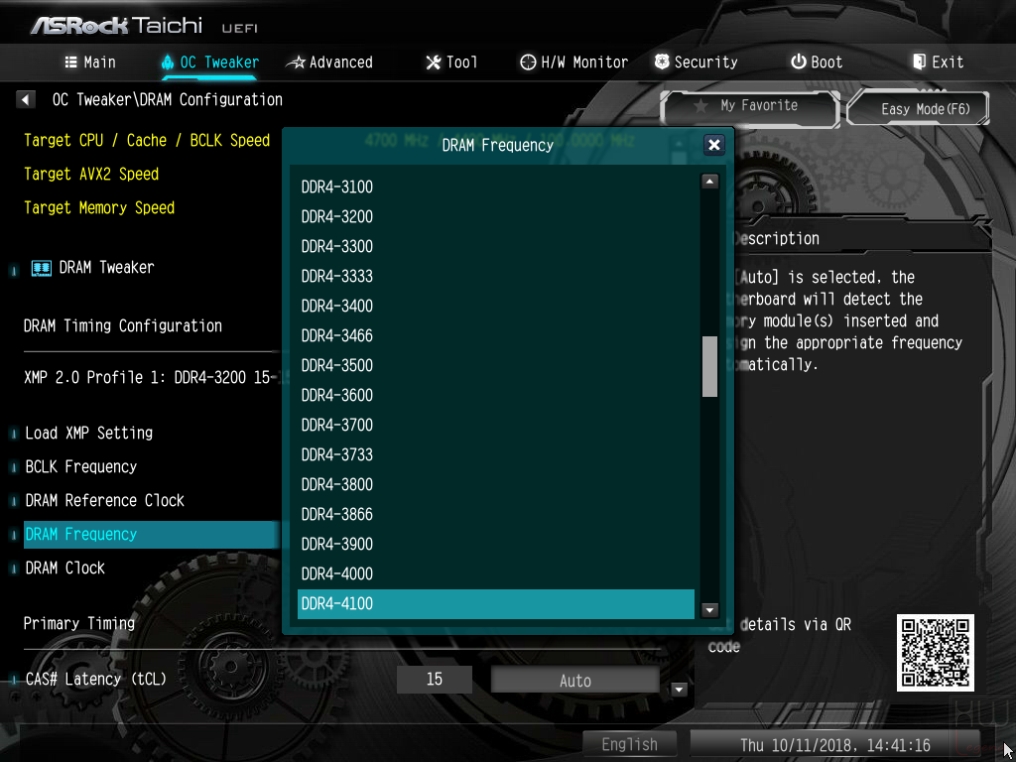Select the DRAM Frequency setting row
This screenshot has width=1016, height=762.
coord(152,535)
